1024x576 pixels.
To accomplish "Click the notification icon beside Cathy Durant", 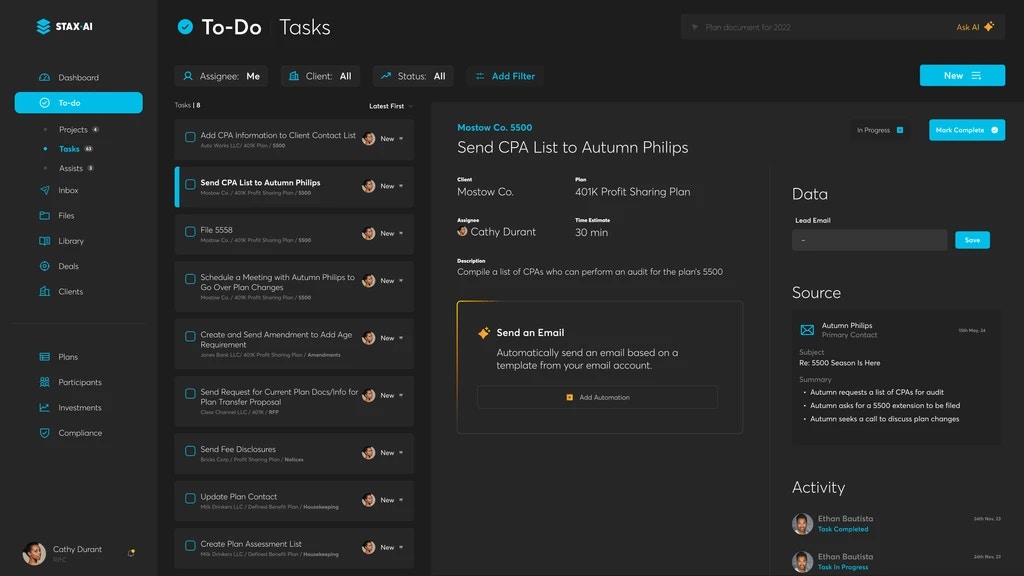I will pyautogui.click(x=131, y=552).
